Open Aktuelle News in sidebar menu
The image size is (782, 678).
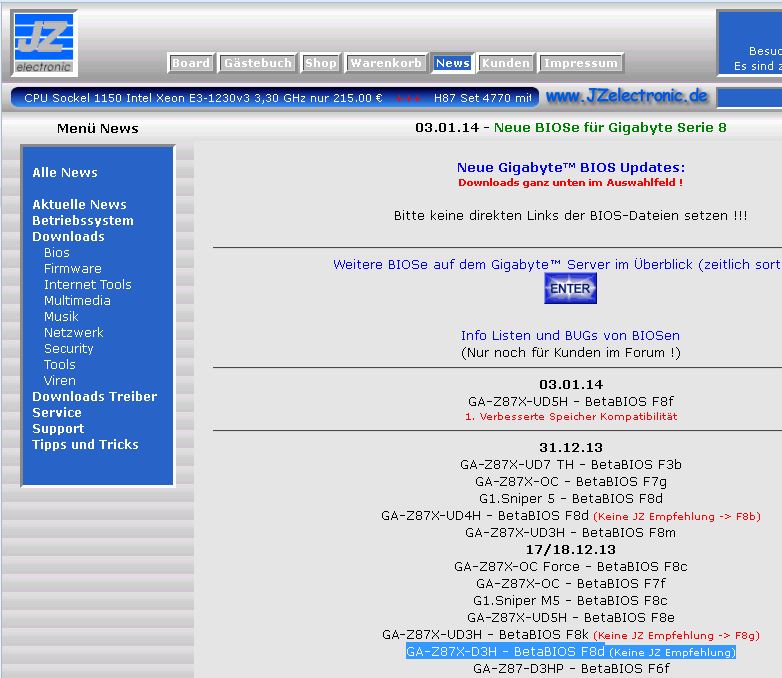click(x=79, y=205)
